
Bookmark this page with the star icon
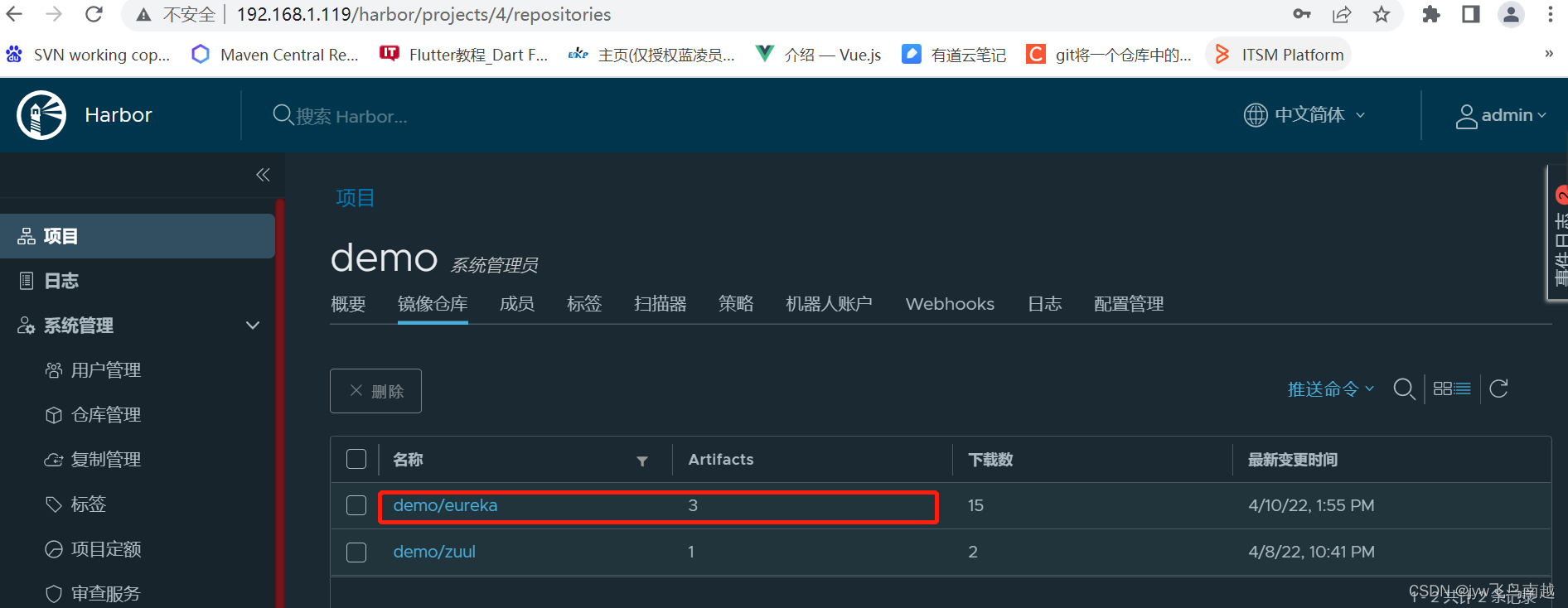(x=1382, y=14)
